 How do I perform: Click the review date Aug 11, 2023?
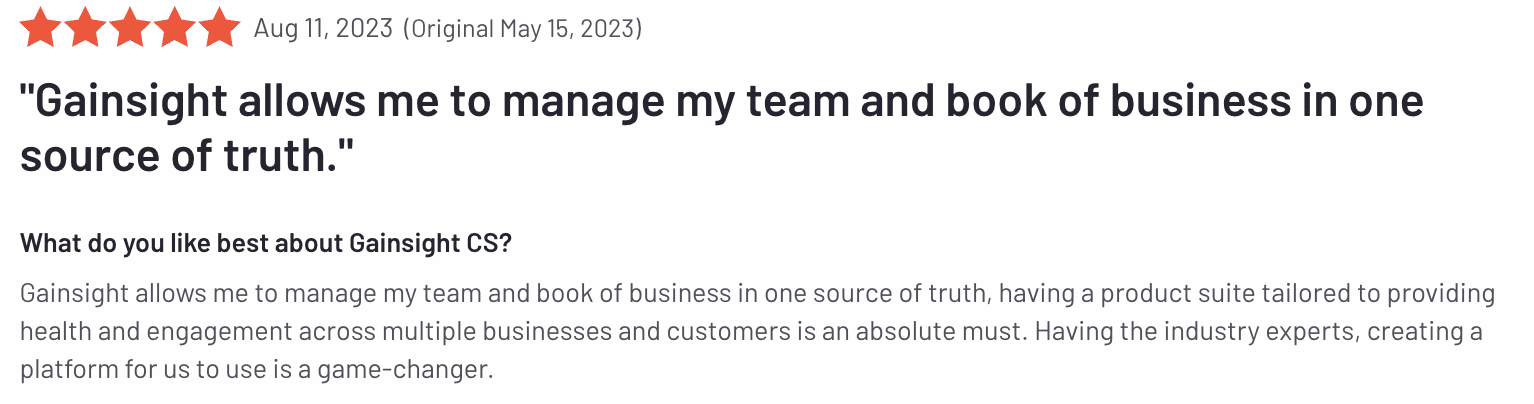[x=323, y=29]
